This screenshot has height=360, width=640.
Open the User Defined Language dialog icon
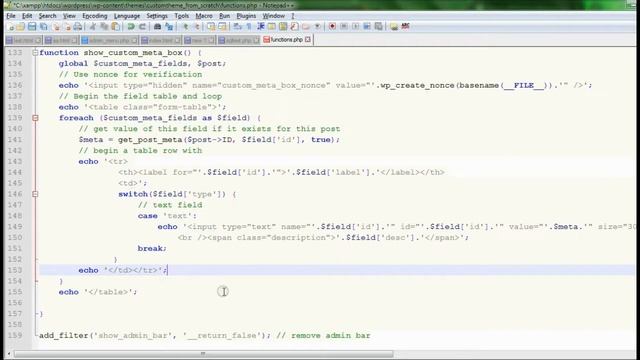(271, 27)
